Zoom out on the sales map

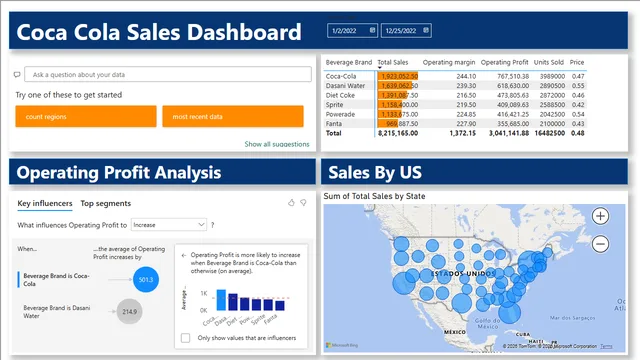pyautogui.click(x=600, y=244)
